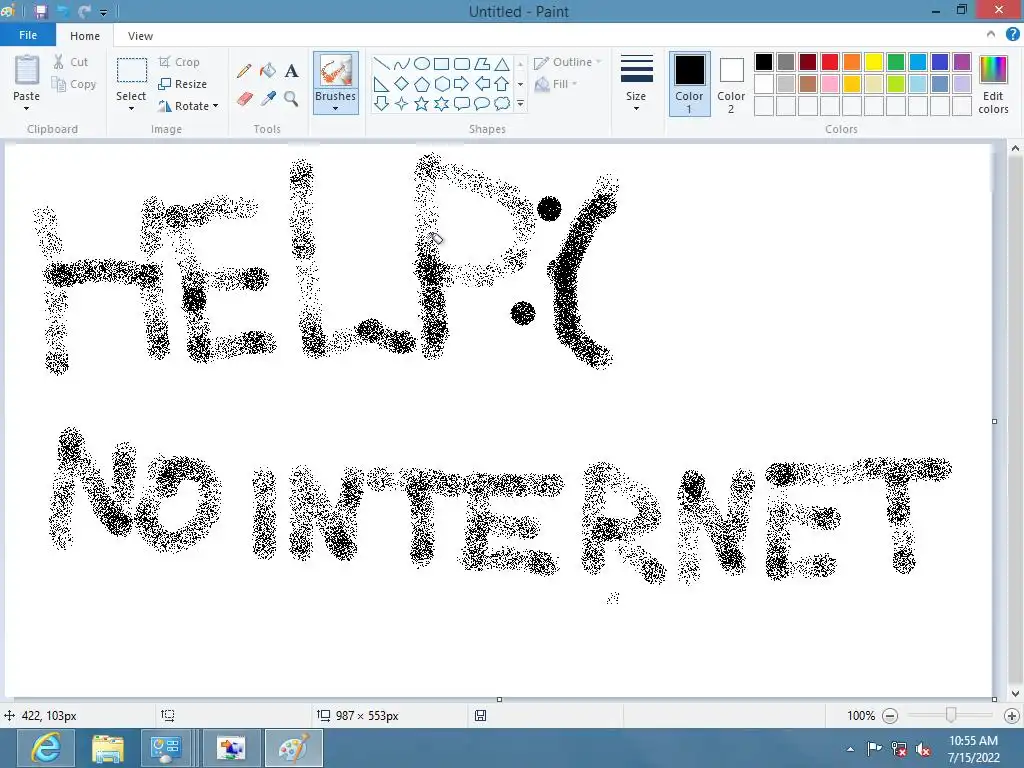Screen dimensions: 1024x768
Task: Open Edit colors dialog
Action: pyautogui.click(x=993, y=84)
